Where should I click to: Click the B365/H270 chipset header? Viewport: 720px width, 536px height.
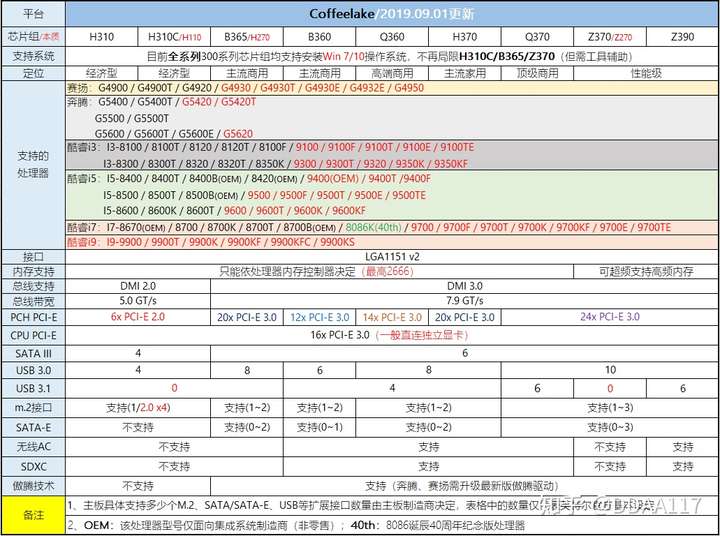click(247, 37)
